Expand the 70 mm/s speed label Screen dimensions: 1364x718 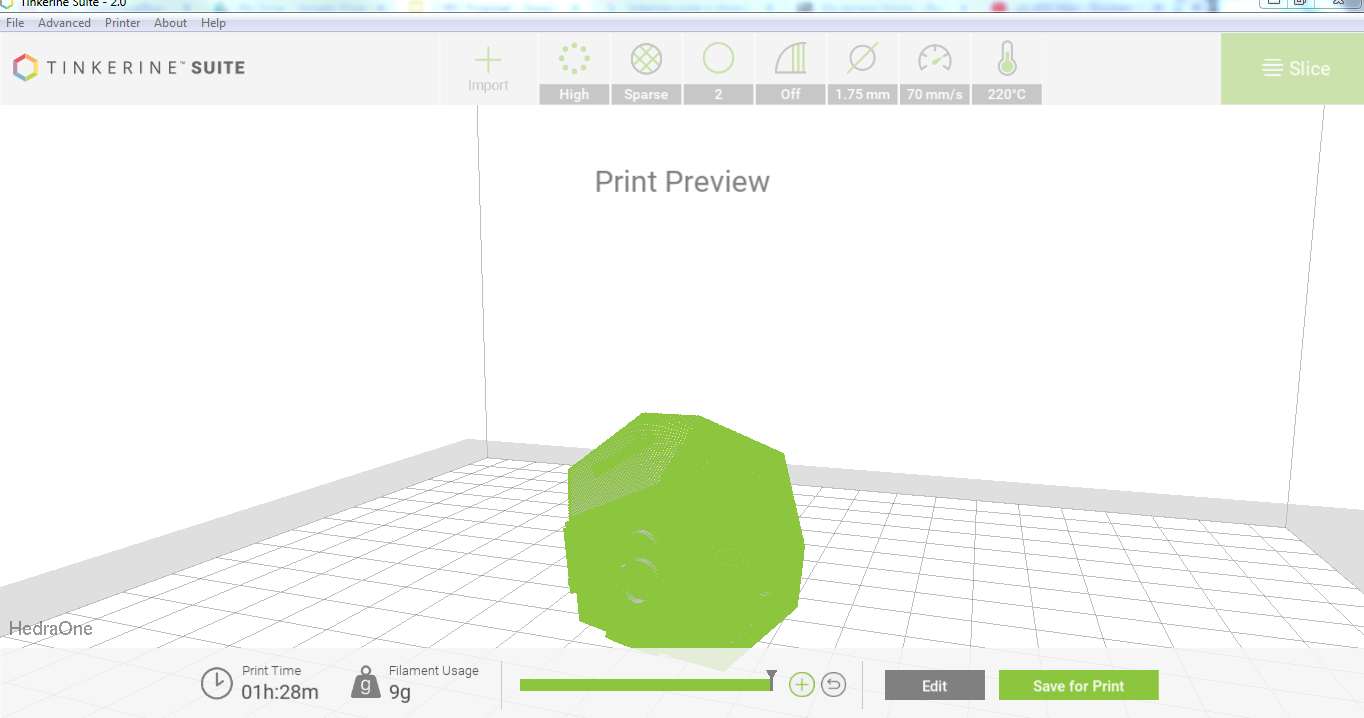[x=934, y=95]
